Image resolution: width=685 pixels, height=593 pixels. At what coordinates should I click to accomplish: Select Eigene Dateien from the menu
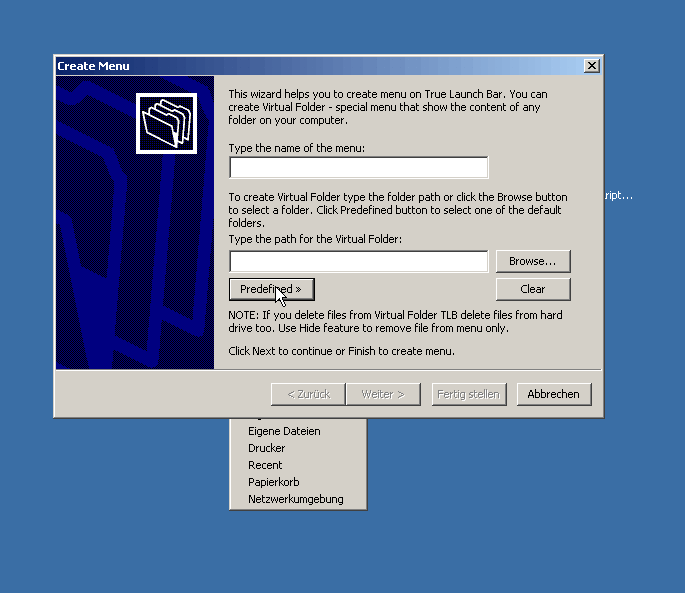(x=284, y=431)
